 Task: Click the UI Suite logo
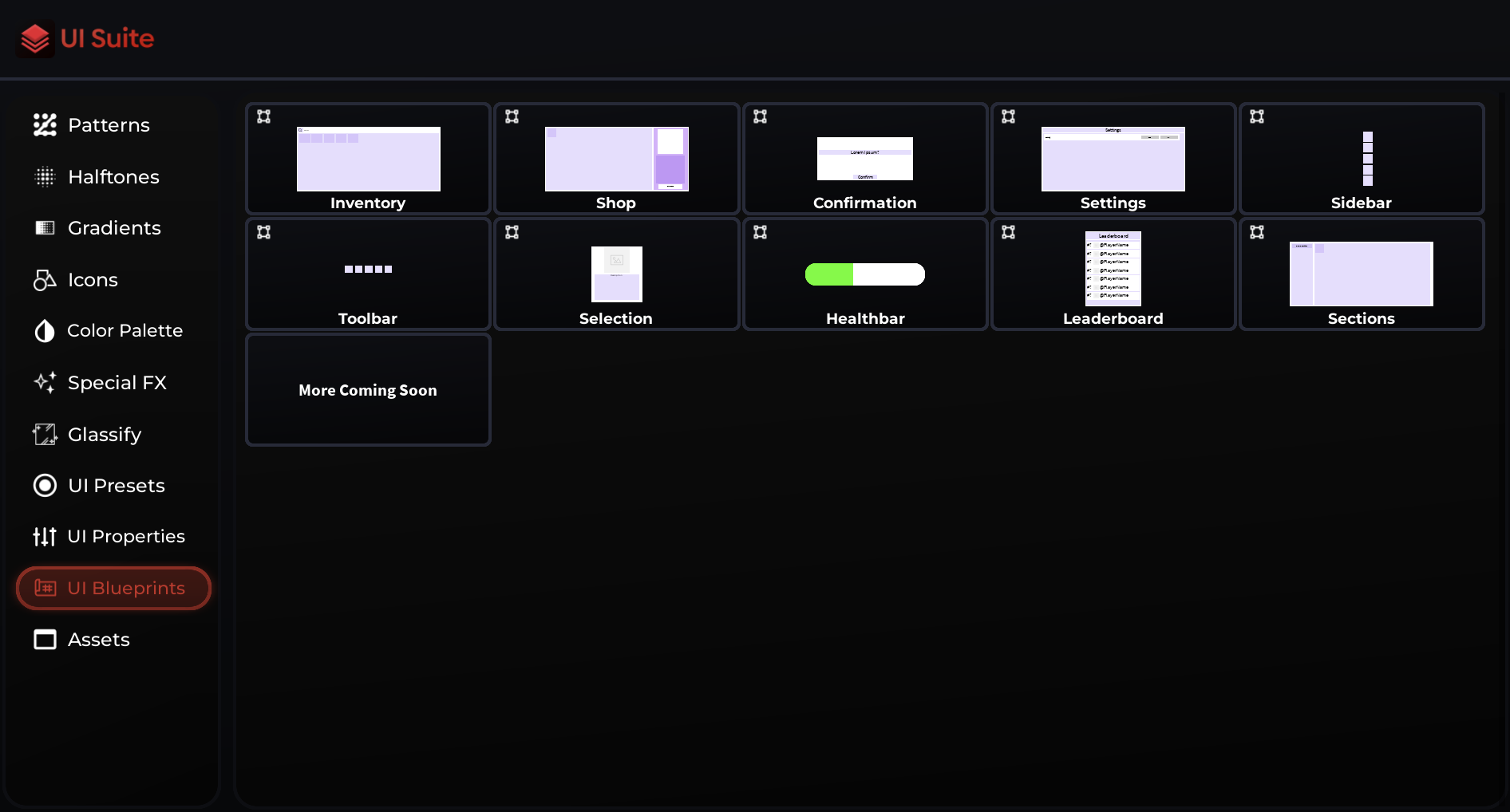[85, 37]
